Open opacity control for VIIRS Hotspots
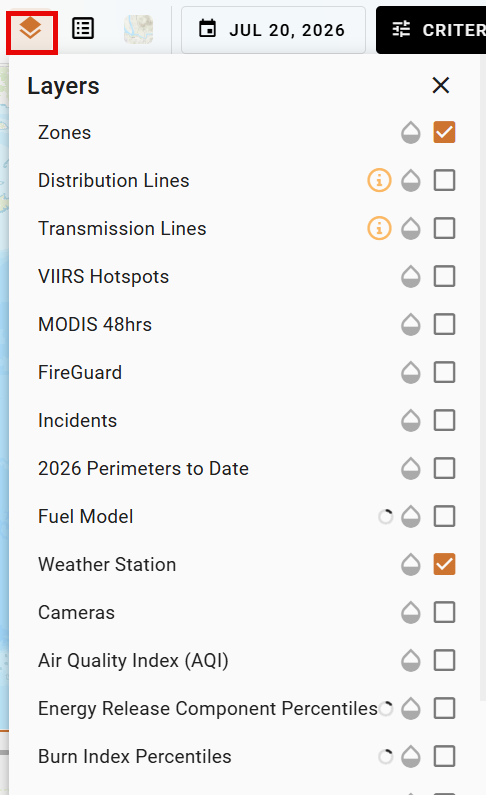This screenshot has width=486, height=795. pos(410,277)
